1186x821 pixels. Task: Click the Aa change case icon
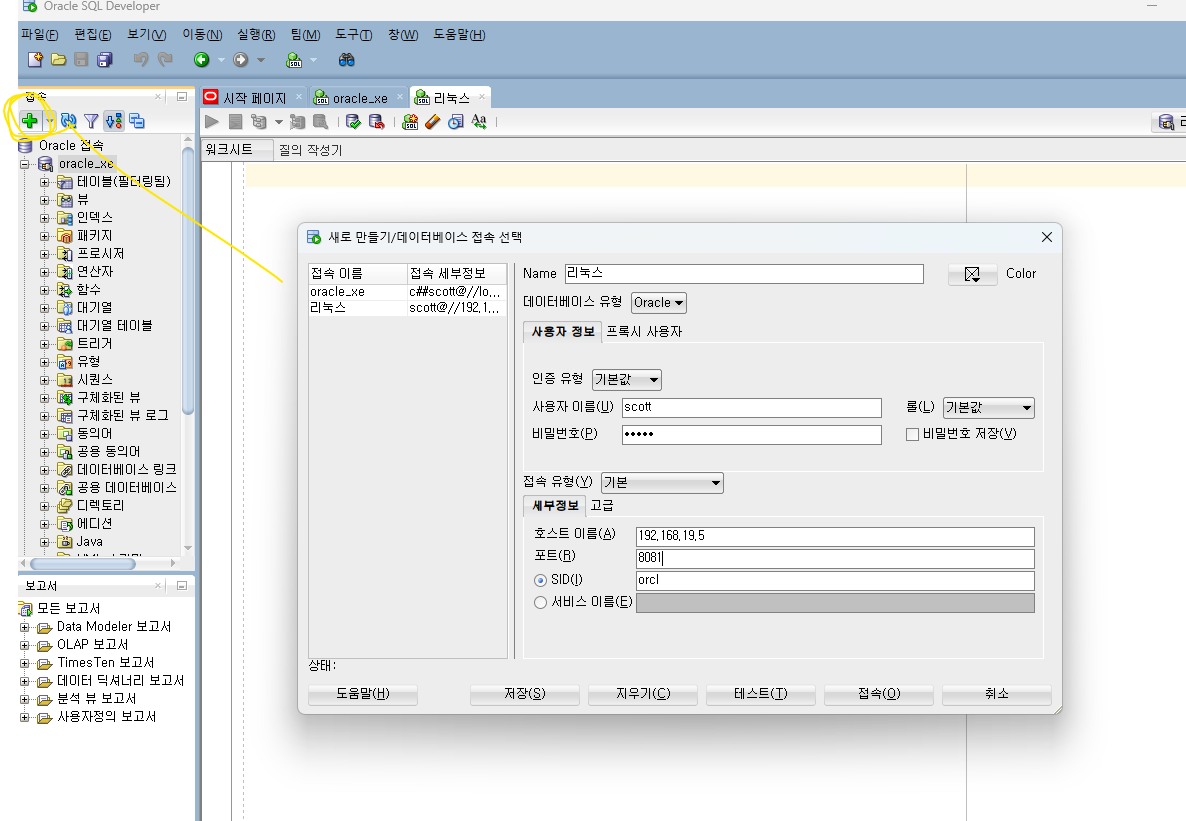point(479,121)
